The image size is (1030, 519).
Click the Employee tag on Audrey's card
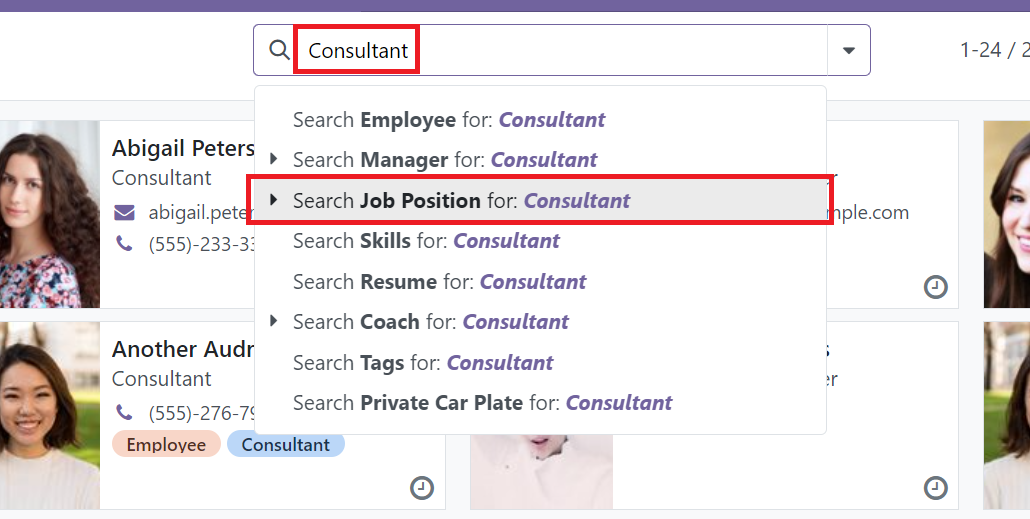pyautogui.click(x=166, y=445)
